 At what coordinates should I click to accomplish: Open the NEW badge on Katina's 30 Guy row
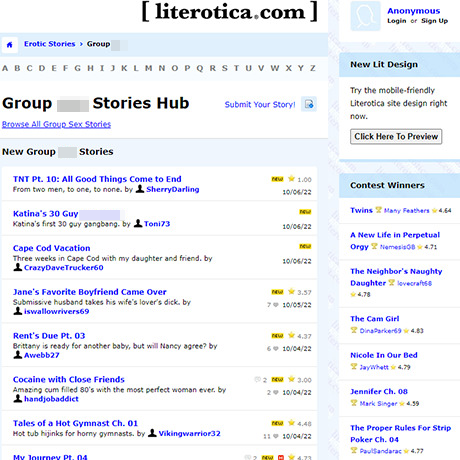coord(305,212)
